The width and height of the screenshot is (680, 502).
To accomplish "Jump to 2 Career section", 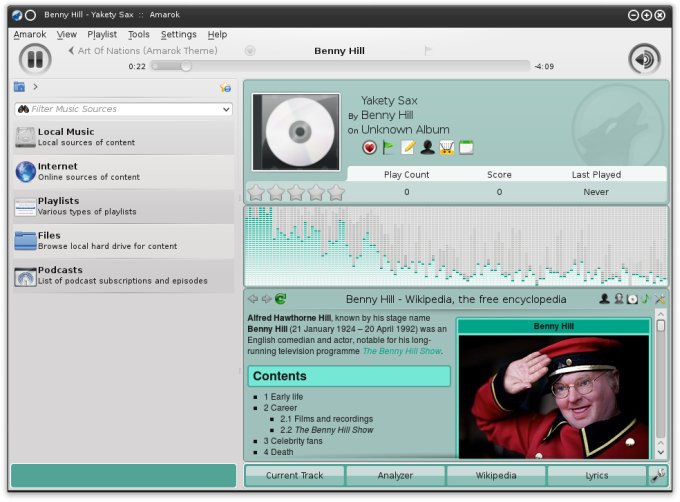I will coord(280,408).
